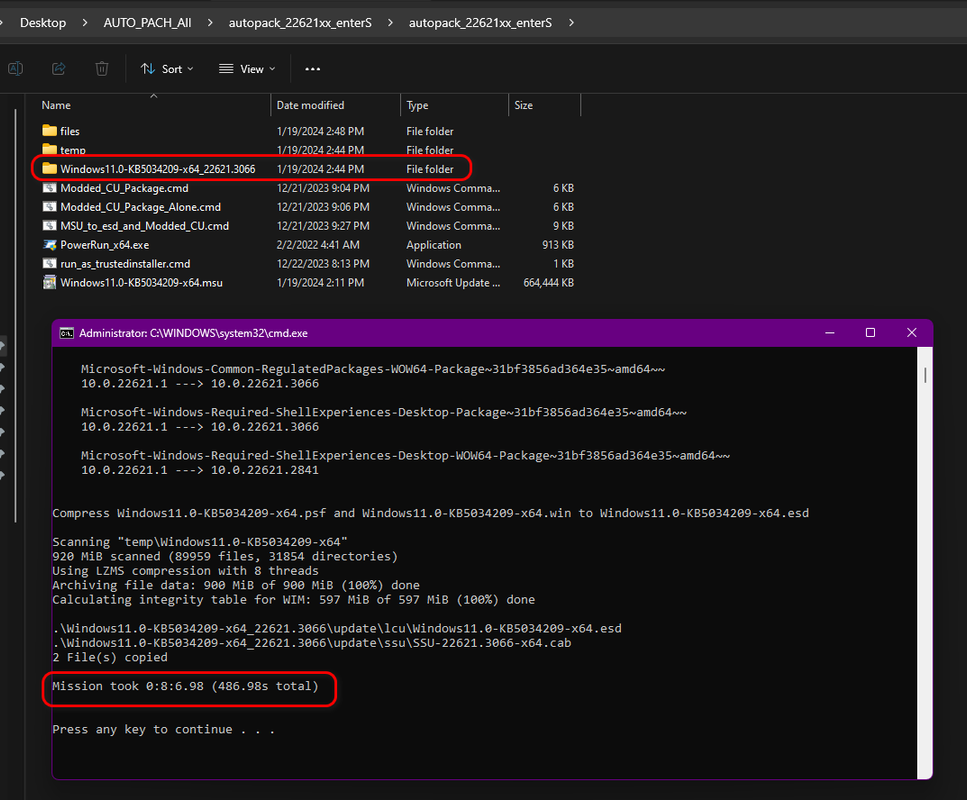Image resolution: width=967 pixels, height=800 pixels.
Task: Click the 913 KB size cell
Action: point(558,245)
